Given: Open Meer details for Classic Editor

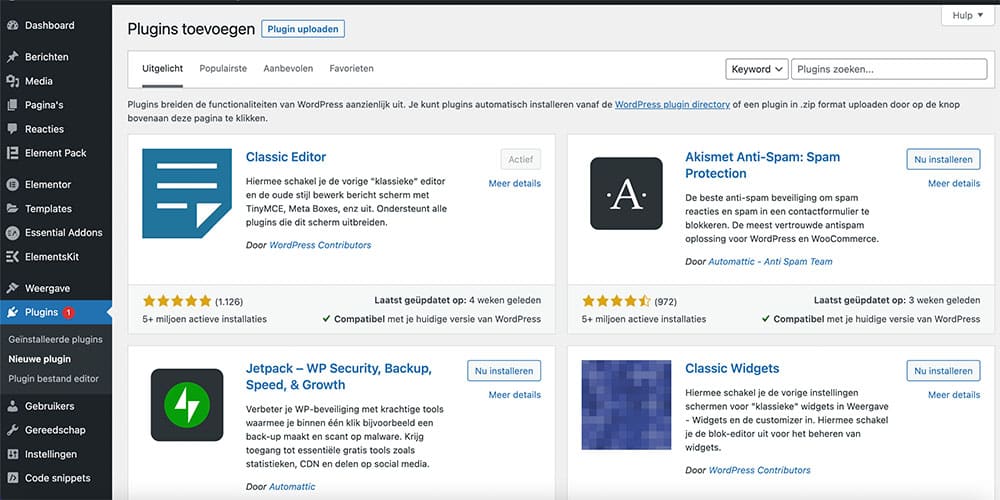Looking at the screenshot, I should point(515,184).
